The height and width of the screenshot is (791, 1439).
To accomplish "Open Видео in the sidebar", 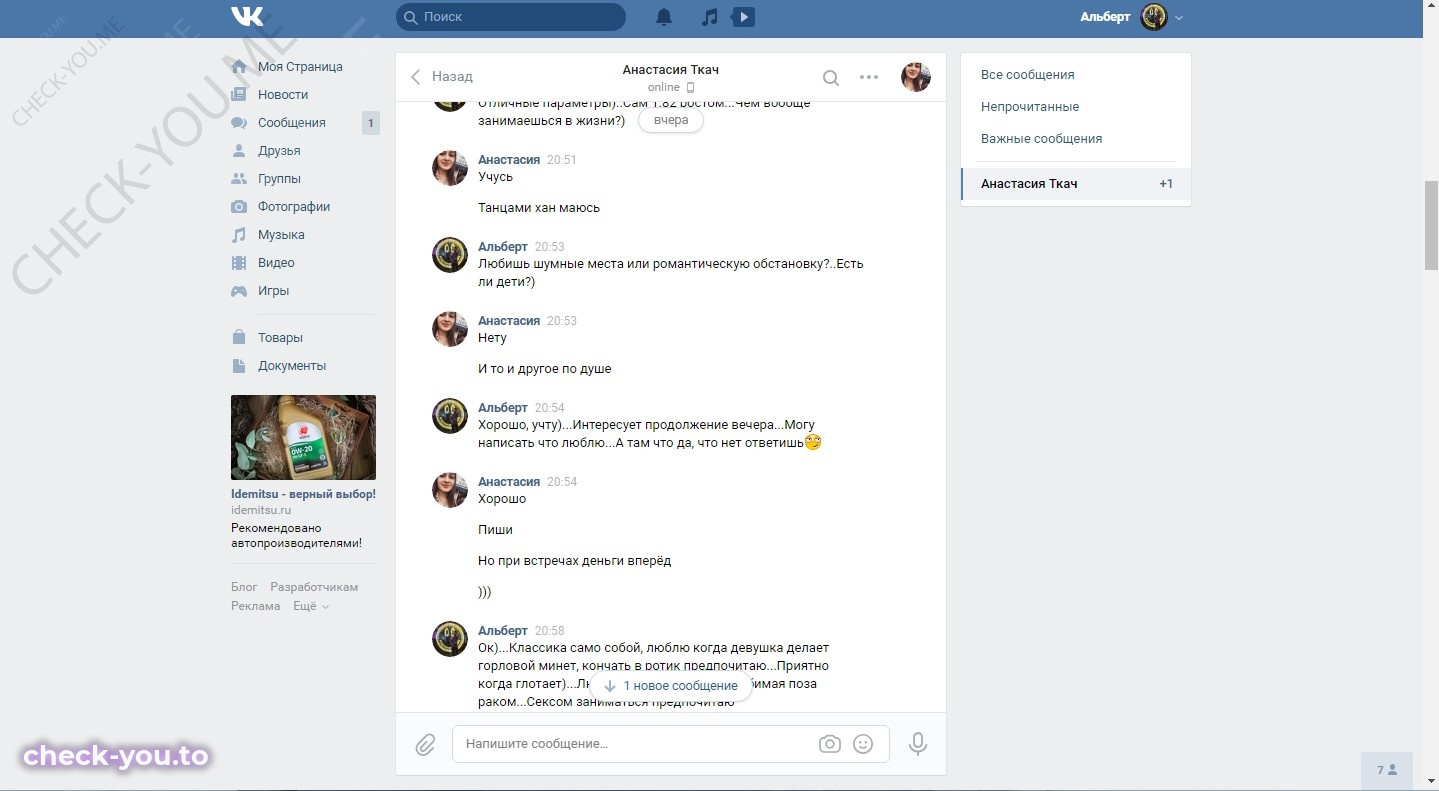I will point(276,263).
